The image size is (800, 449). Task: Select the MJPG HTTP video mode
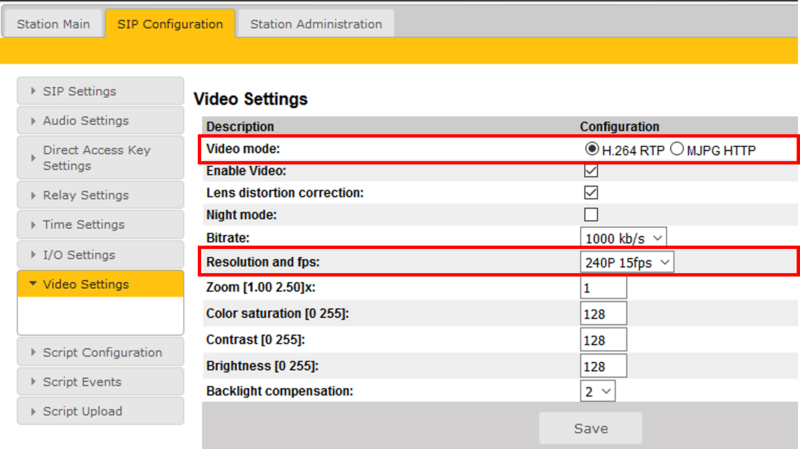tap(677, 150)
